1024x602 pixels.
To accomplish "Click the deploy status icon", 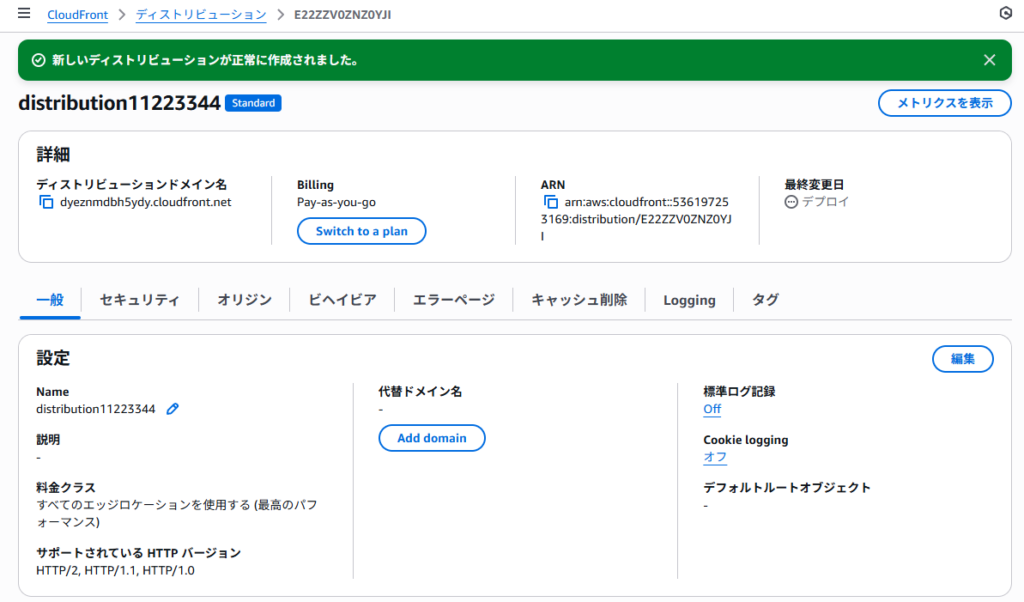I will point(791,202).
